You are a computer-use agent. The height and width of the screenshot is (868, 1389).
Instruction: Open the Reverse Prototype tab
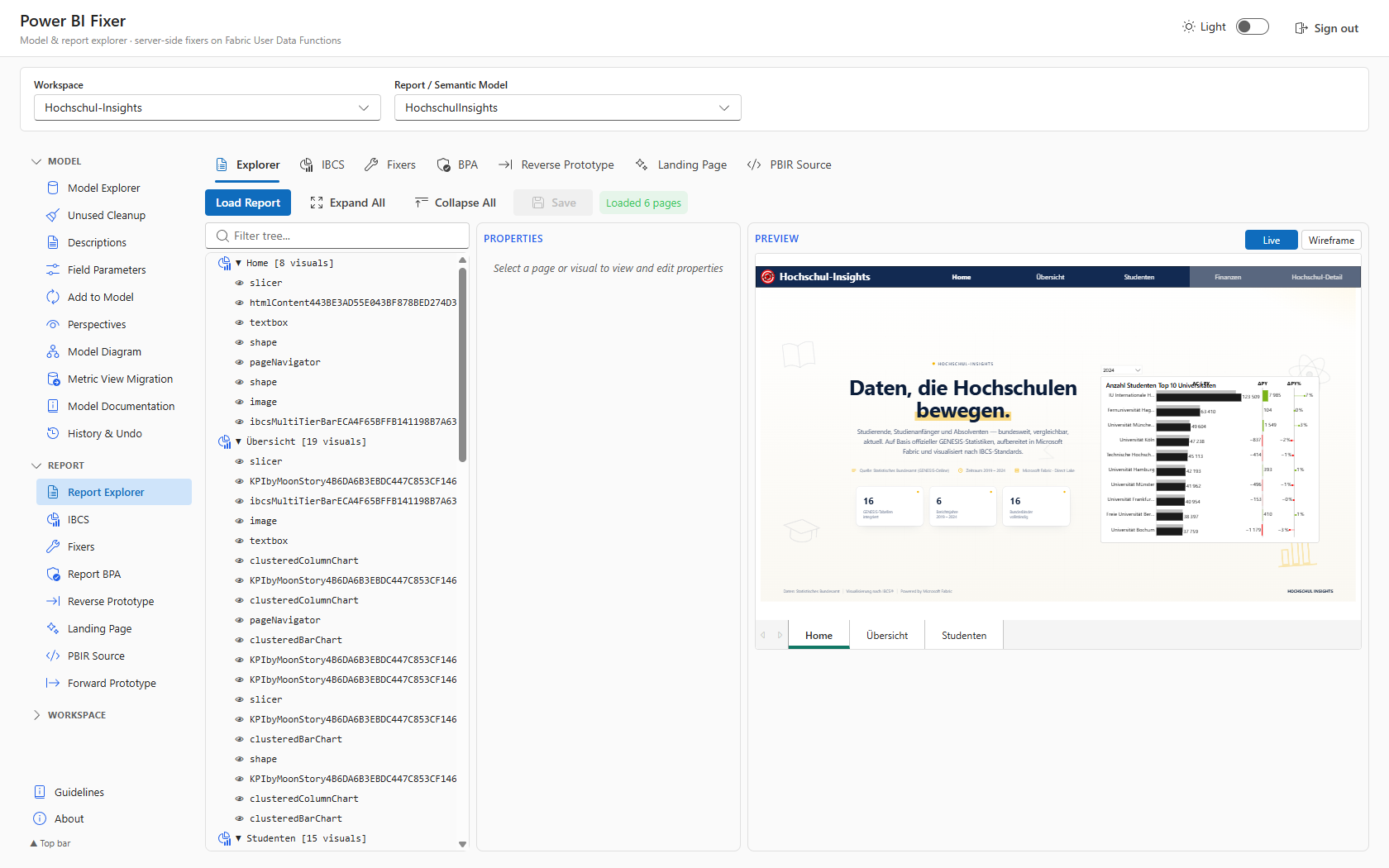(556, 165)
